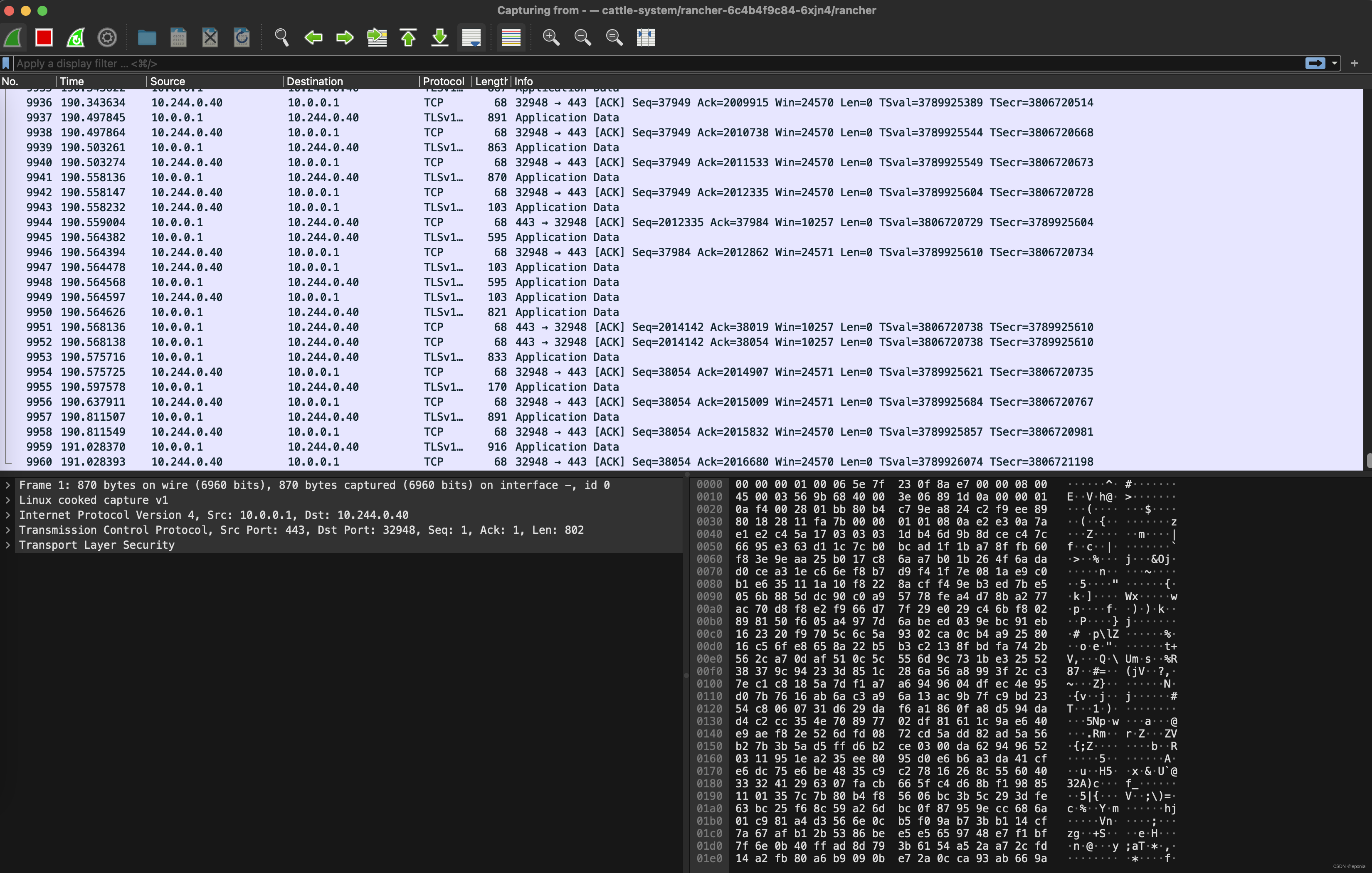The width and height of the screenshot is (1372, 873).
Task: Expand Transport Layer Security section
Action: 8,545
